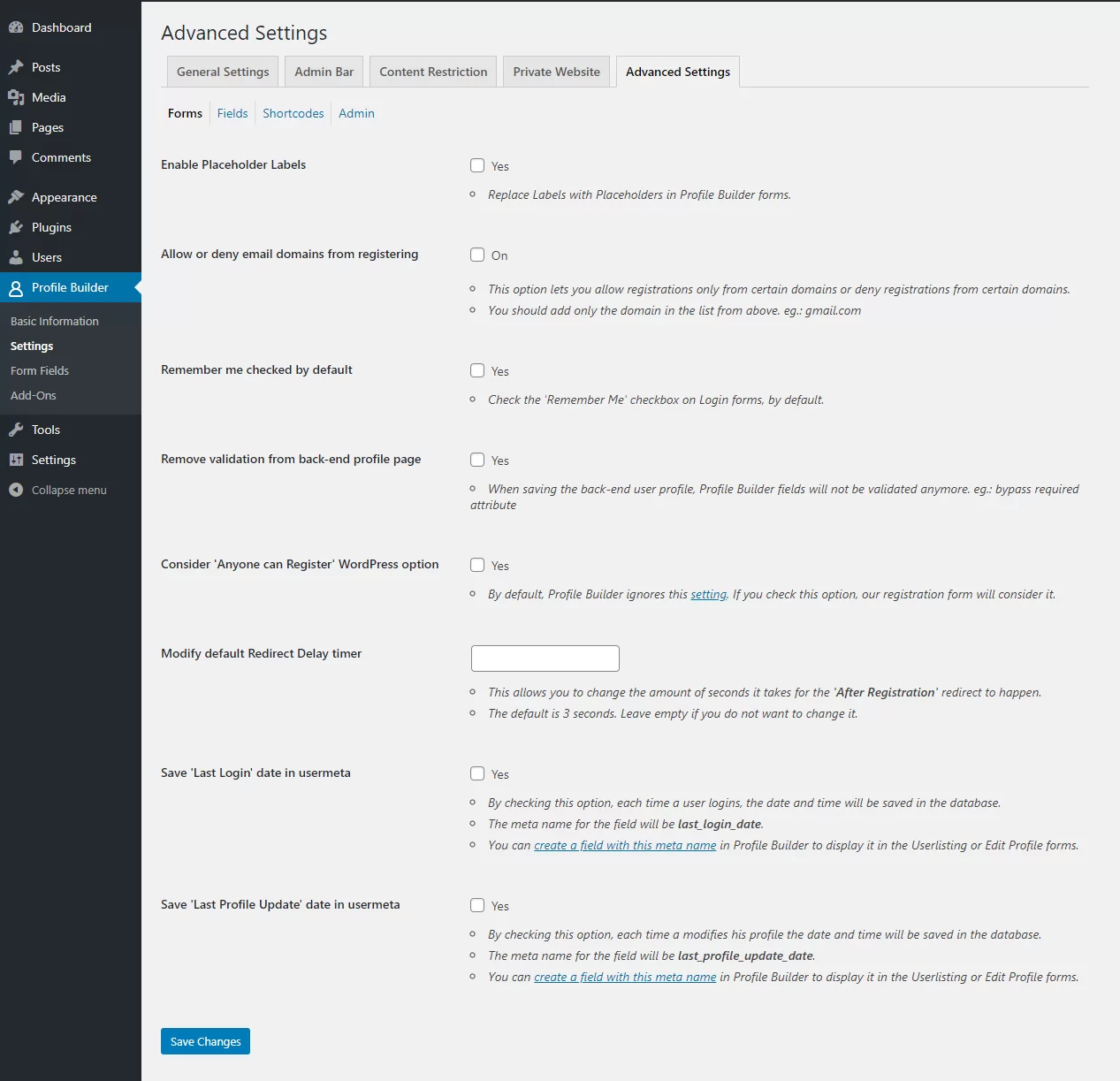Click the Users person icon

(16, 257)
